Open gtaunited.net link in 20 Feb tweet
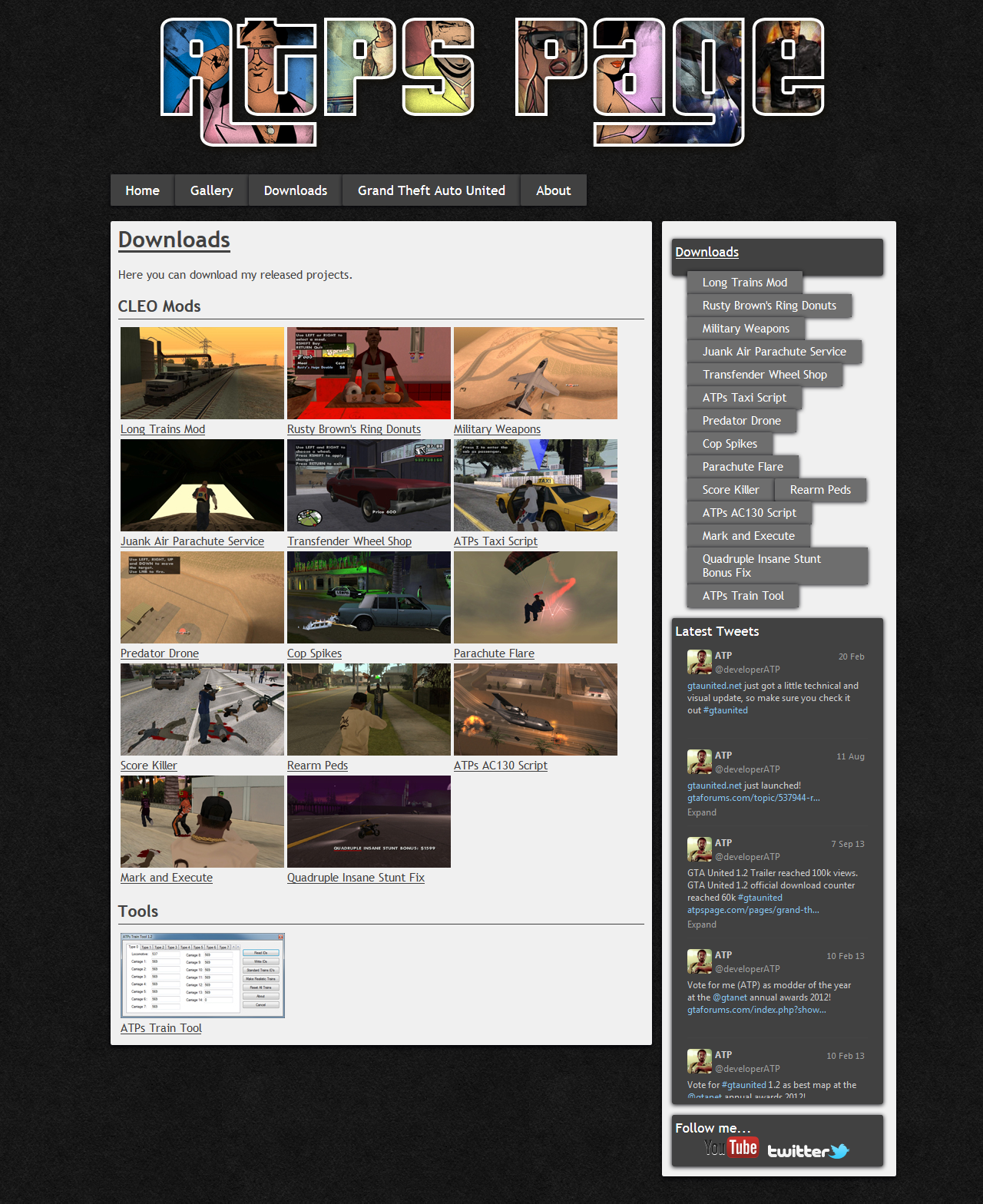Screen dimensions: 983x1204 coord(714,686)
